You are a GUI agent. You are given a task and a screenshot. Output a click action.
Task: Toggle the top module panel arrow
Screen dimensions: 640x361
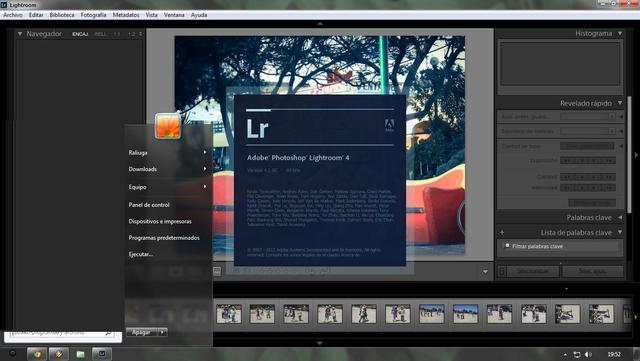[x=320, y=24]
